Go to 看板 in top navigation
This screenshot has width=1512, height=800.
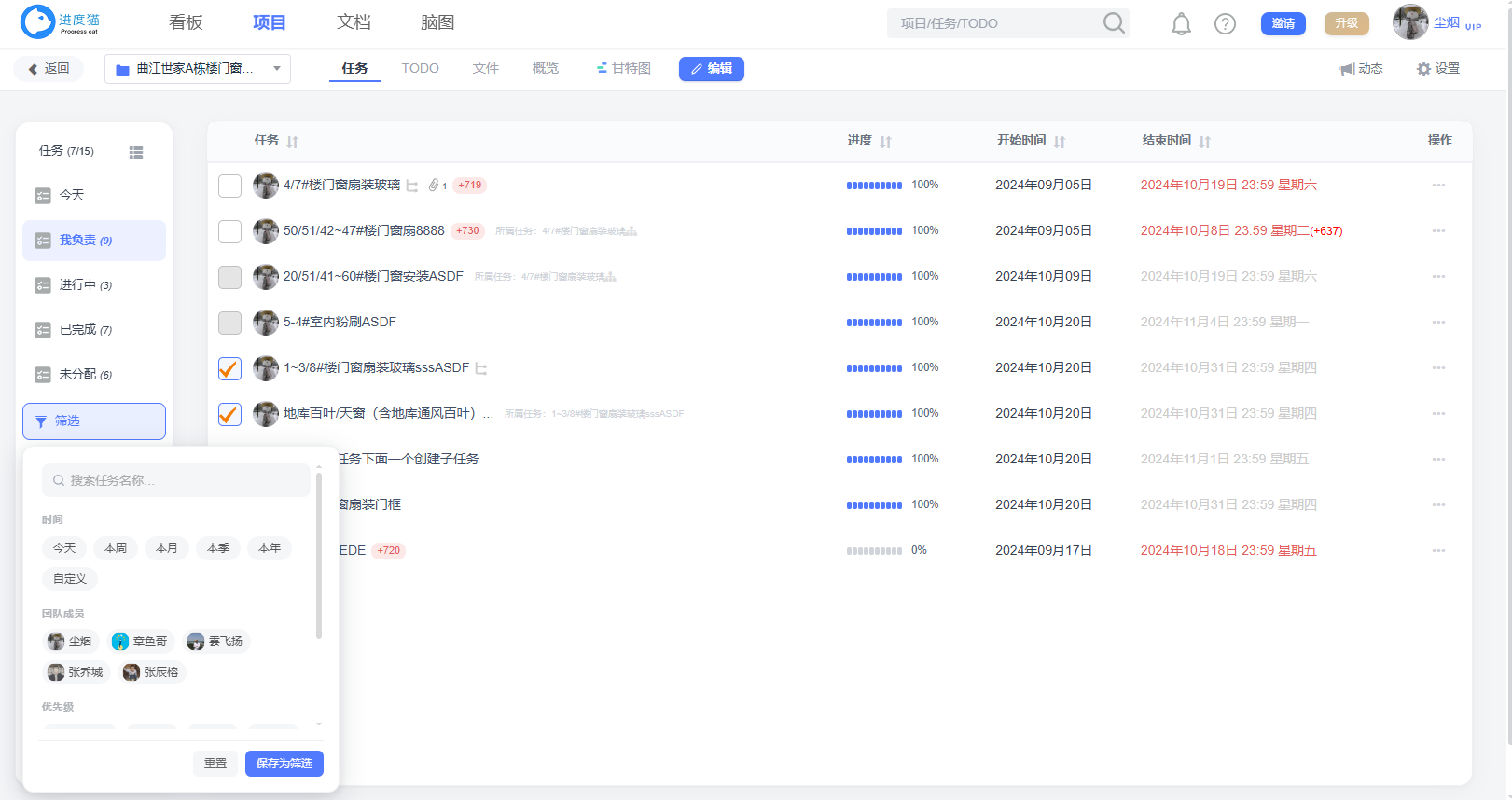(x=186, y=22)
